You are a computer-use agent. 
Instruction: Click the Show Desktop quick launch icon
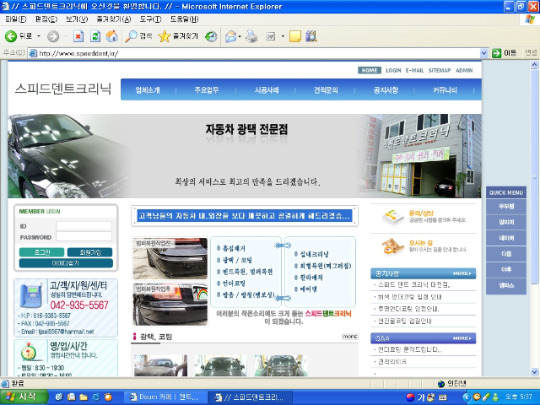59,397
